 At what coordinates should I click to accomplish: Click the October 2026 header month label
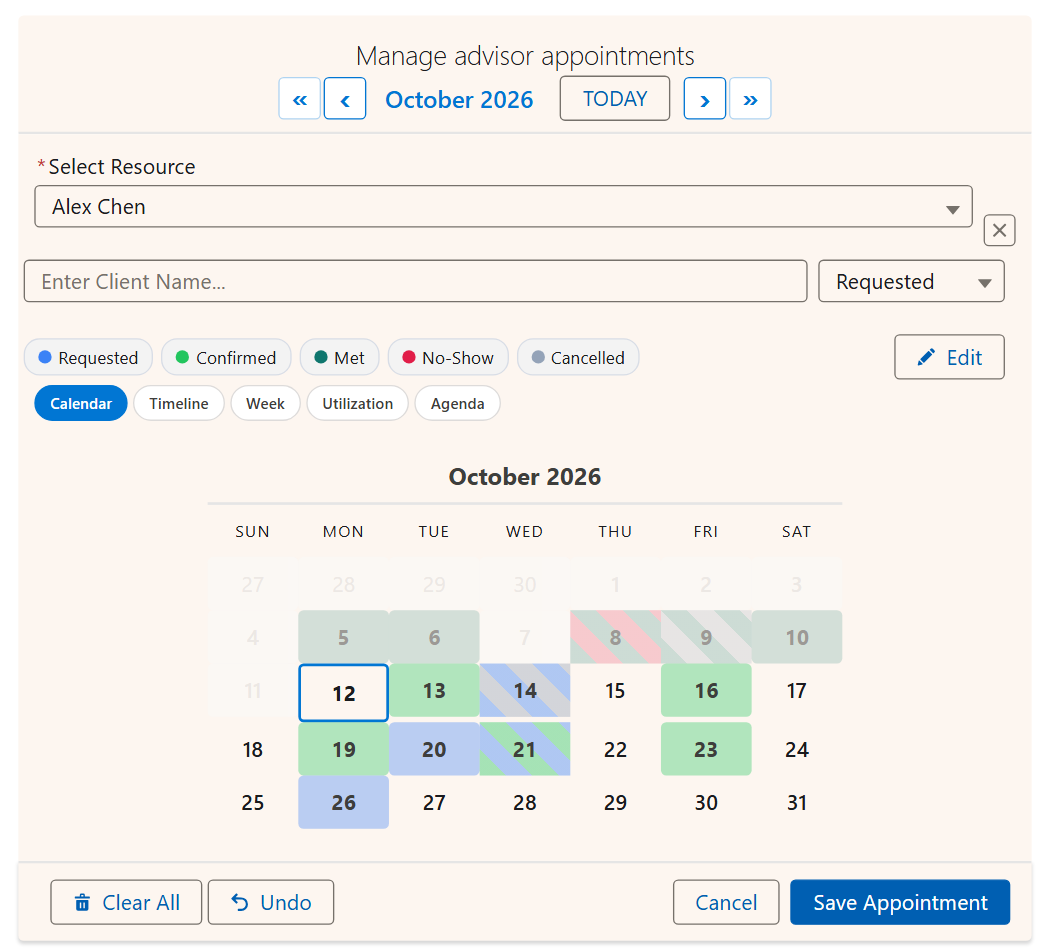click(459, 99)
